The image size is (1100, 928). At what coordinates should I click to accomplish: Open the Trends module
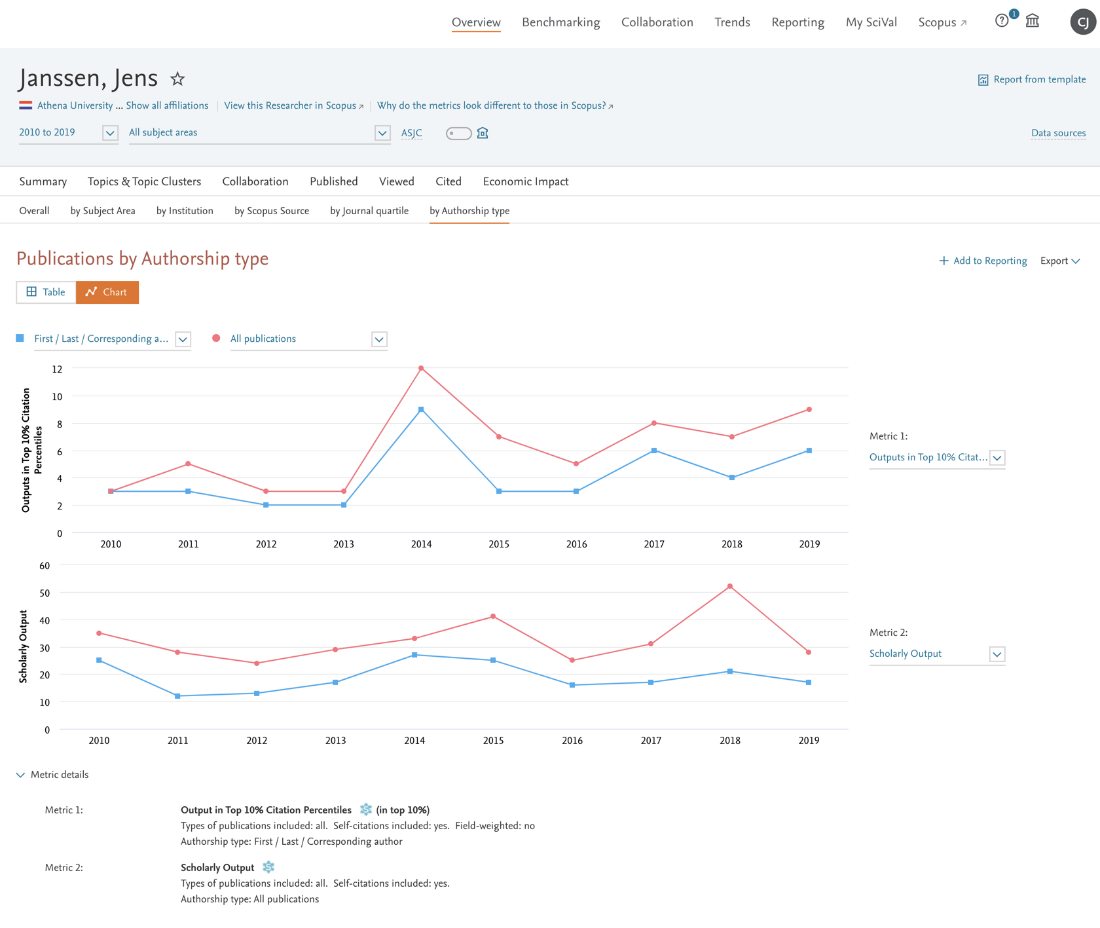(732, 22)
